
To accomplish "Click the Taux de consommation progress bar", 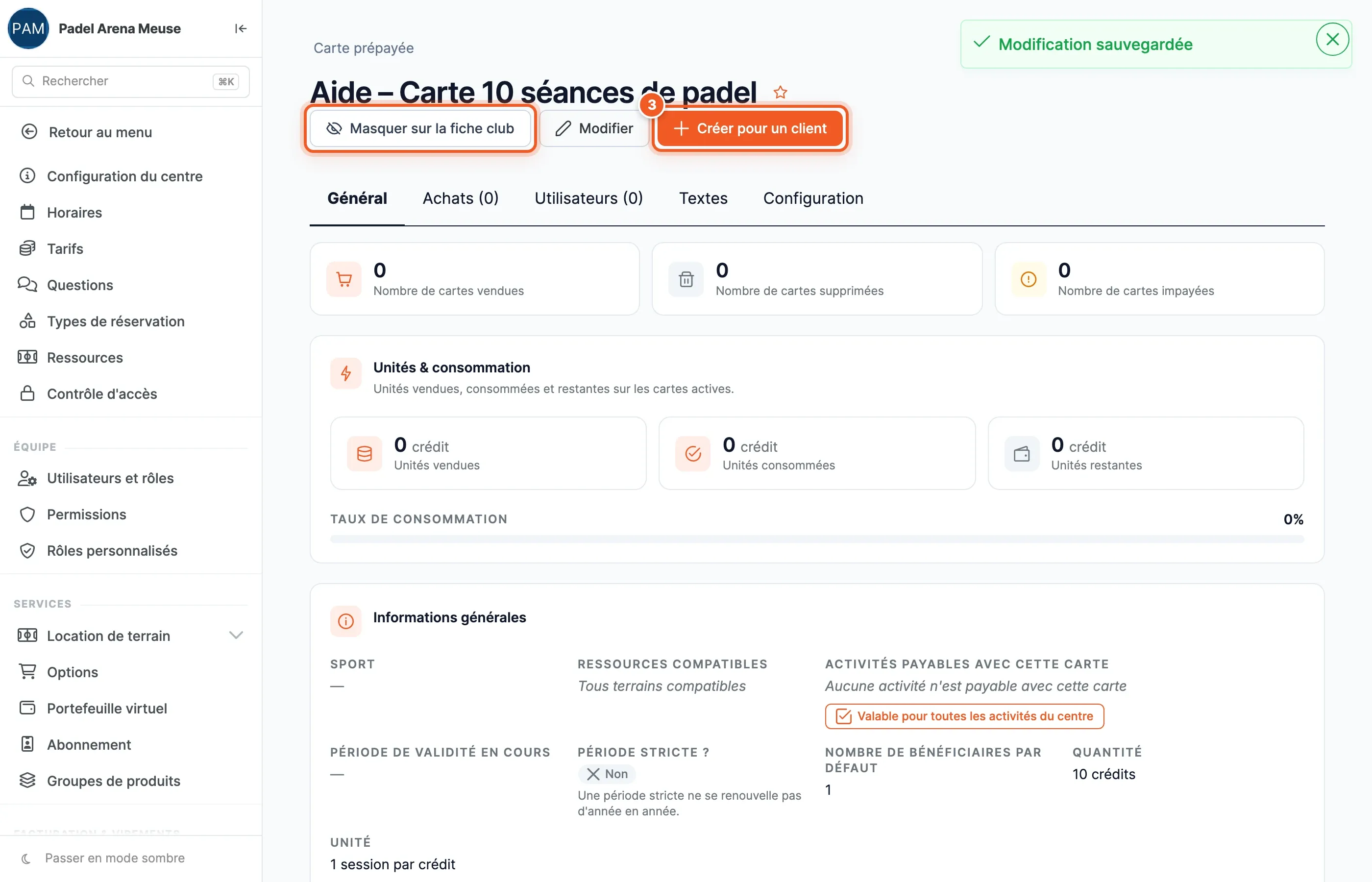I will [x=816, y=539].
